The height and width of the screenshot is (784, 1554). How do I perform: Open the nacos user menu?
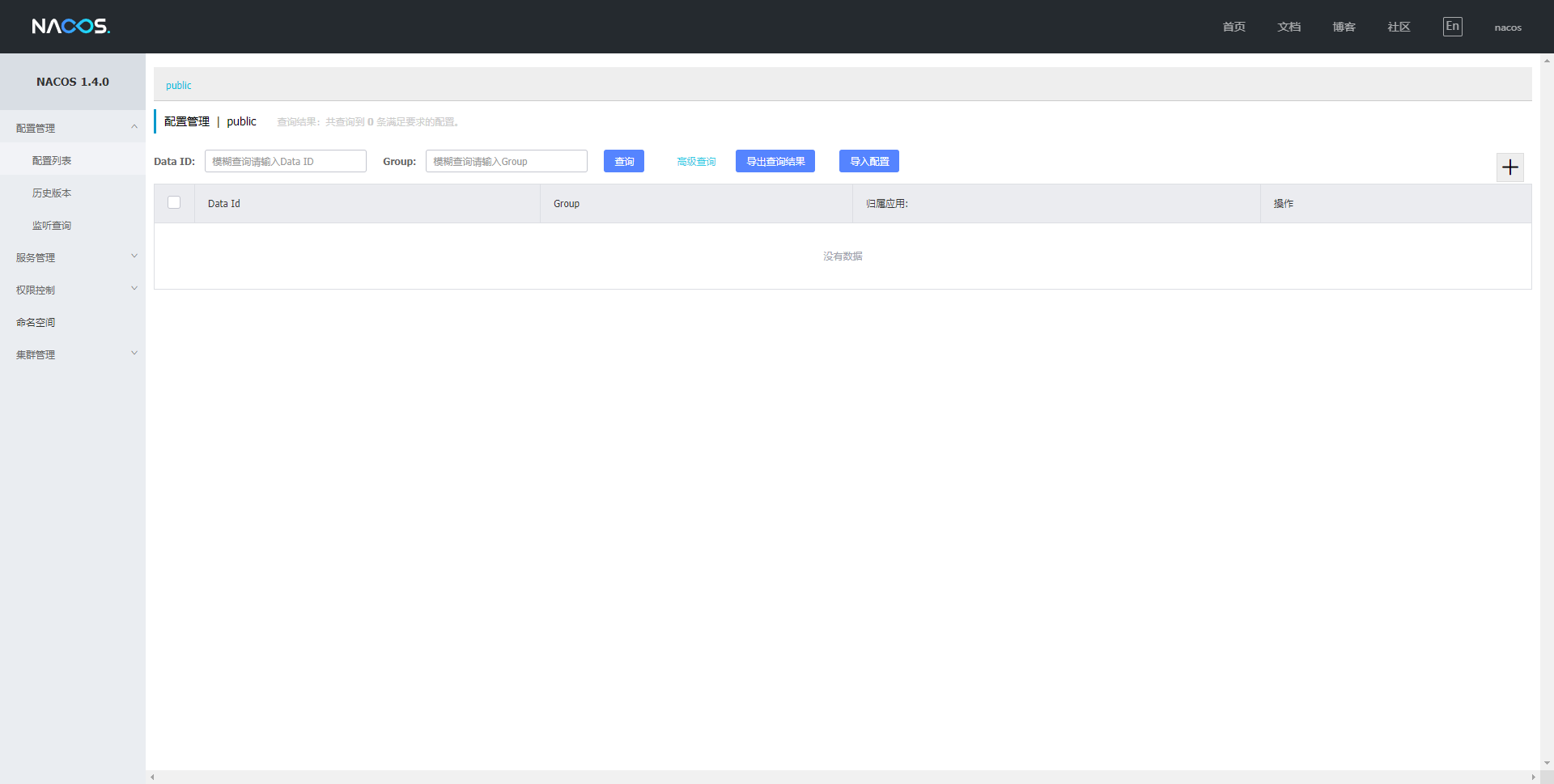click(1507, 27)
